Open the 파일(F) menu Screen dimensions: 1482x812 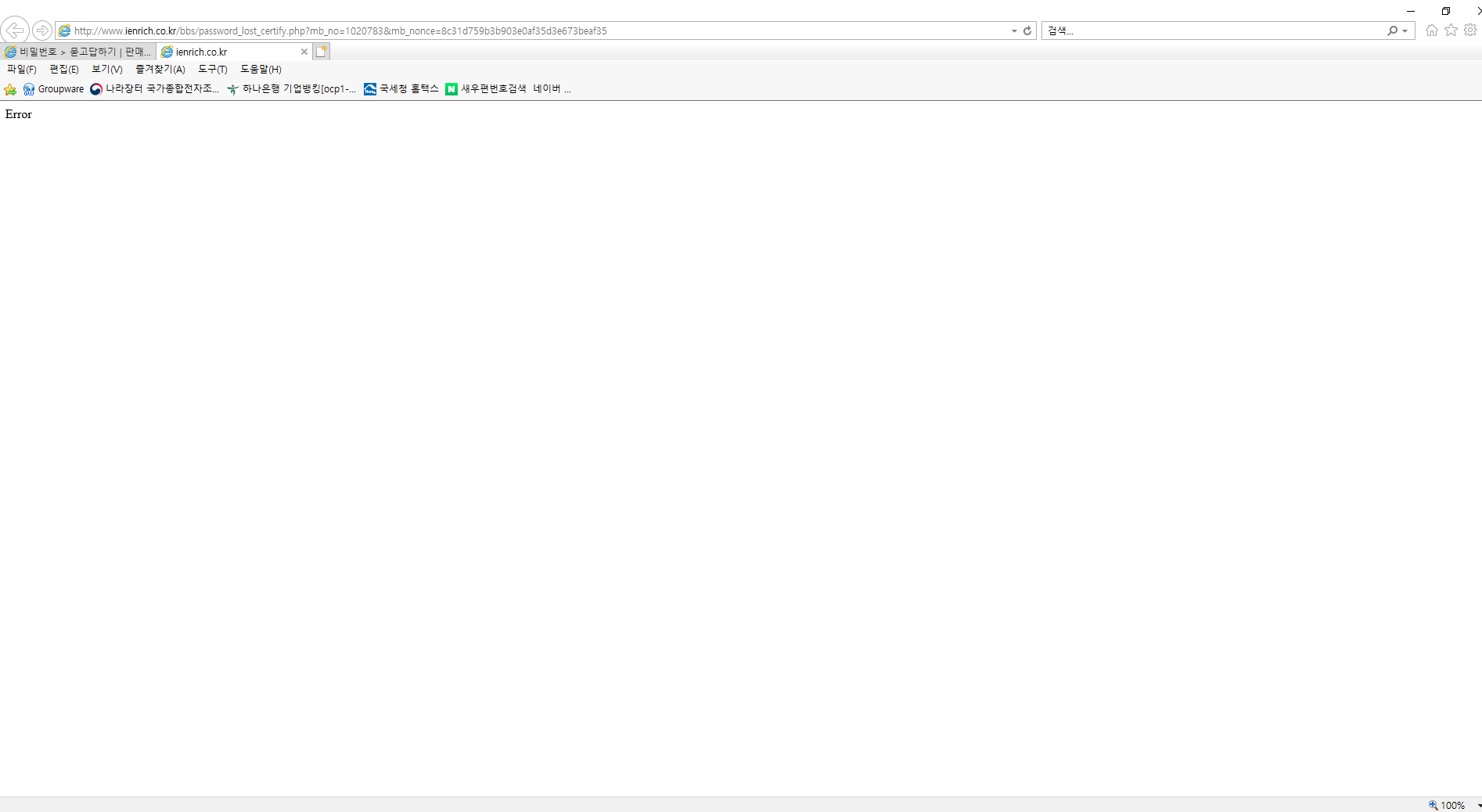point(22,70)
